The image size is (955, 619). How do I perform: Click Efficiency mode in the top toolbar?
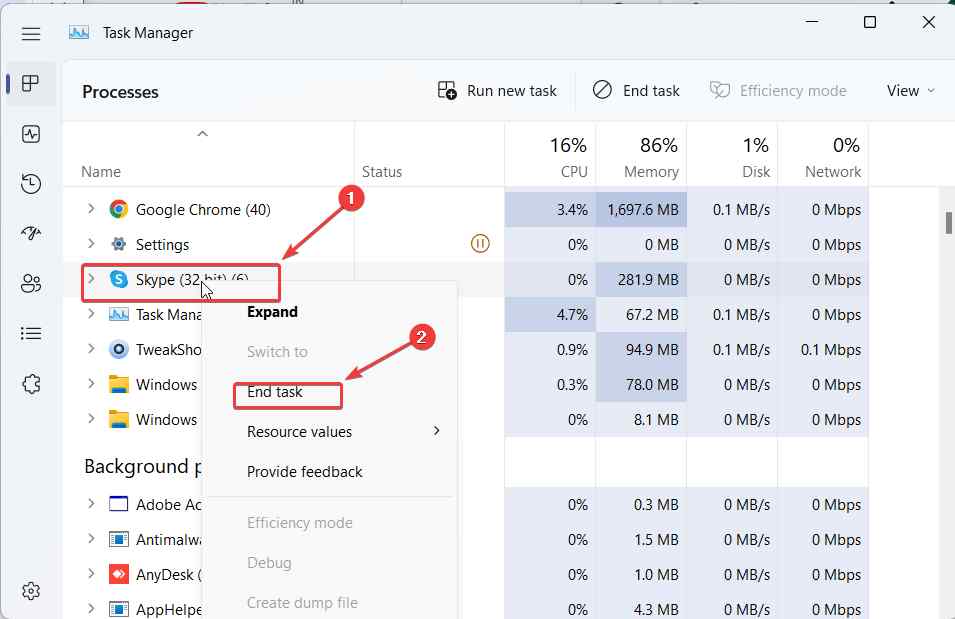pyautogui.click(x=778, y=90)
